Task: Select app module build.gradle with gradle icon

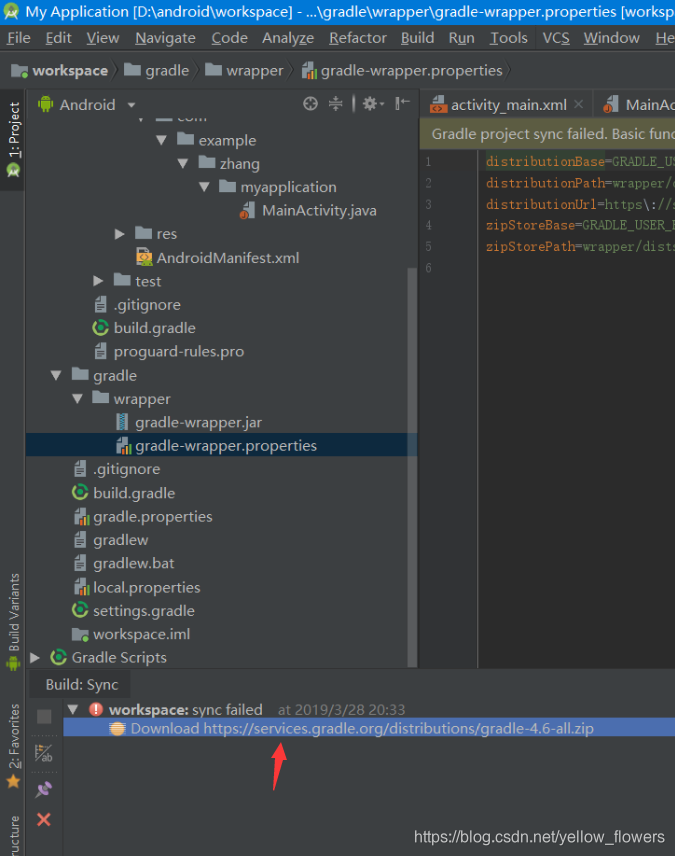Action: pyautogui.click(x=144, y=328)
